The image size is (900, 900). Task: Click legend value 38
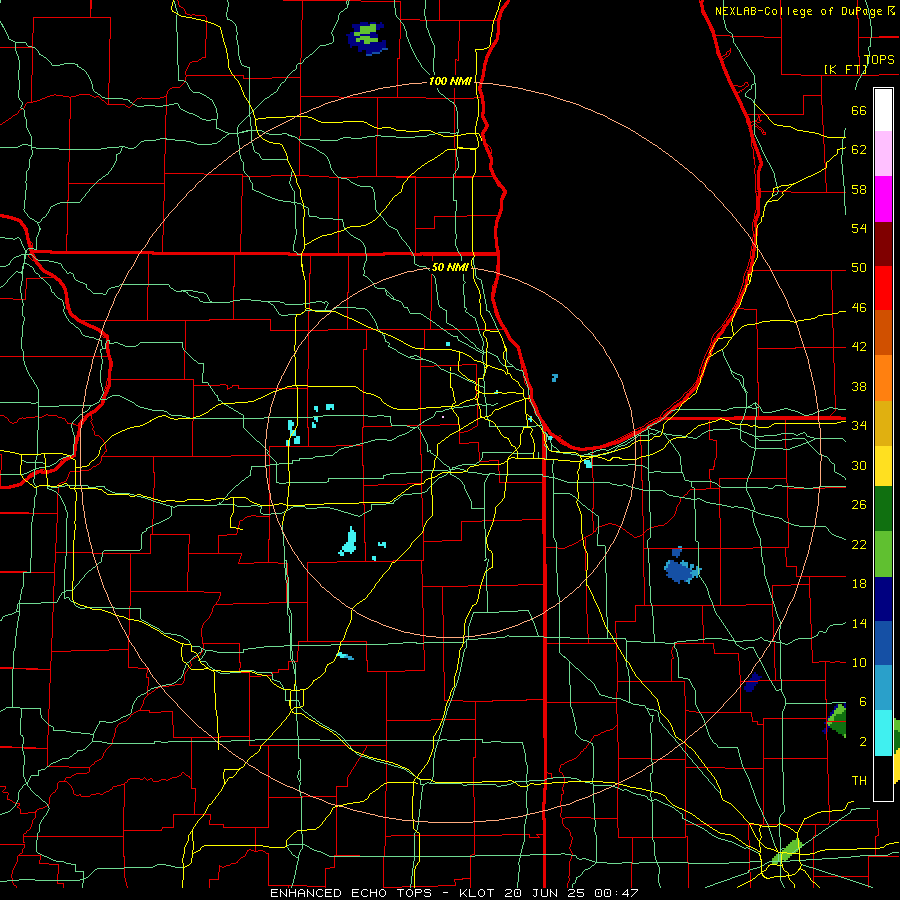point(859,386)
